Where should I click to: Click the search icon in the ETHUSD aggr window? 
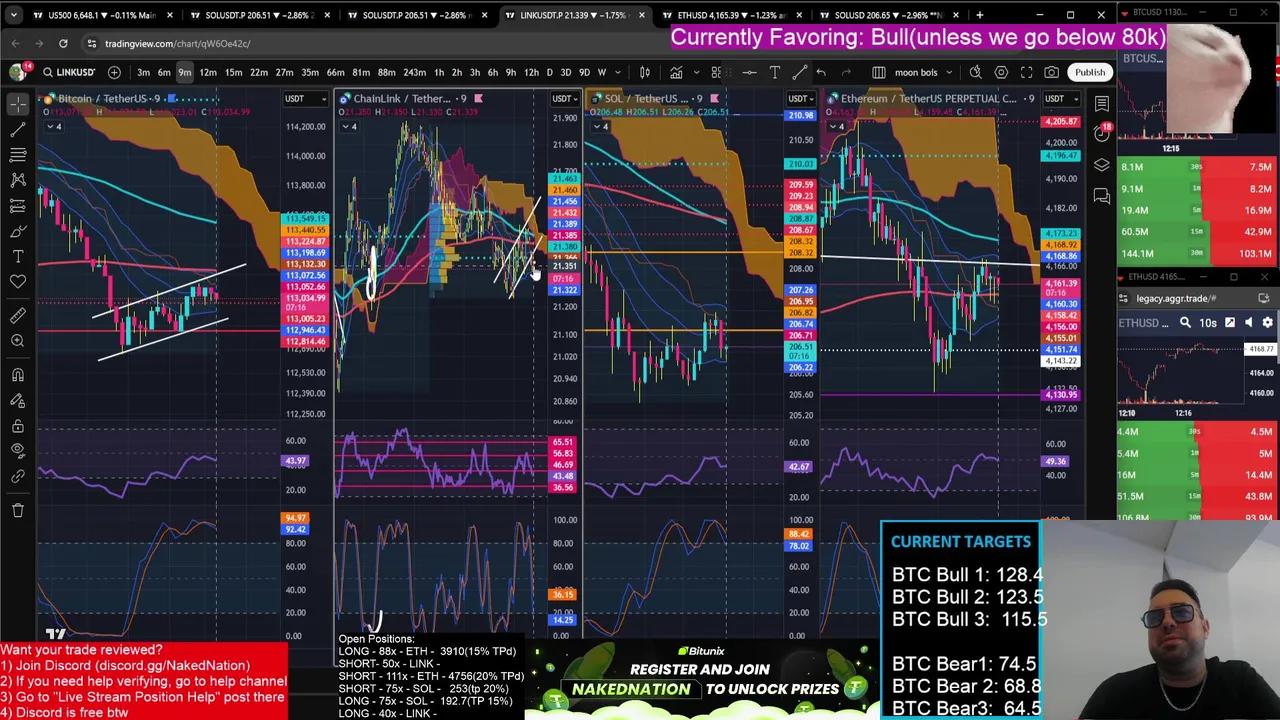pyautogui.click(x=1185, y=323)
